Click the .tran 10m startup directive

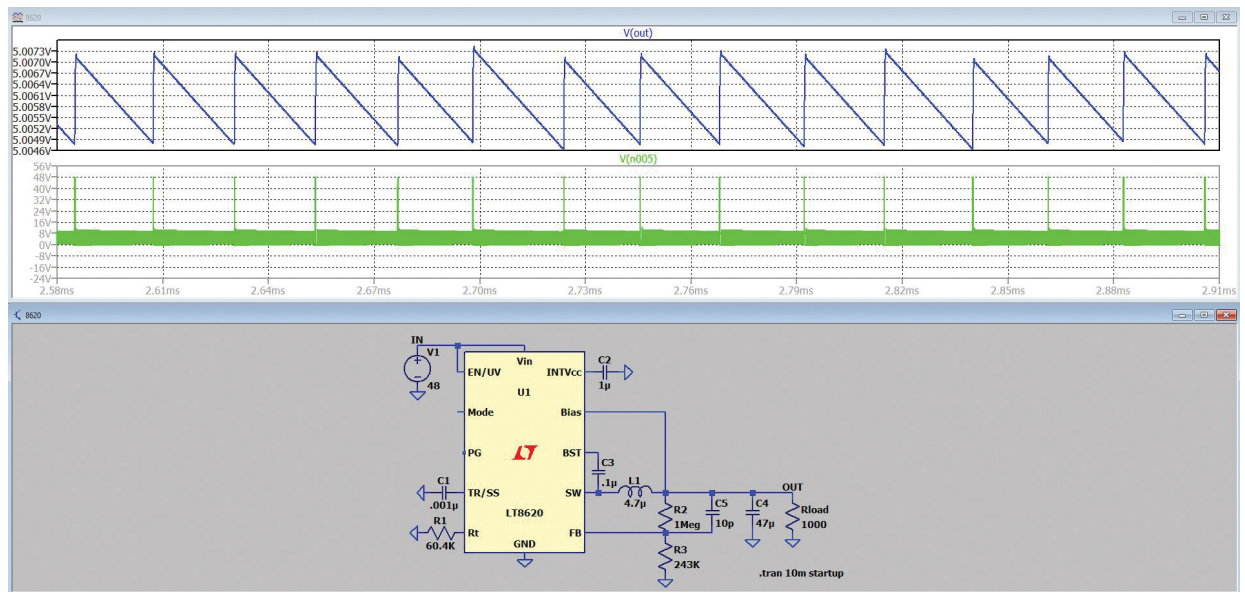(x=800, y=573)
